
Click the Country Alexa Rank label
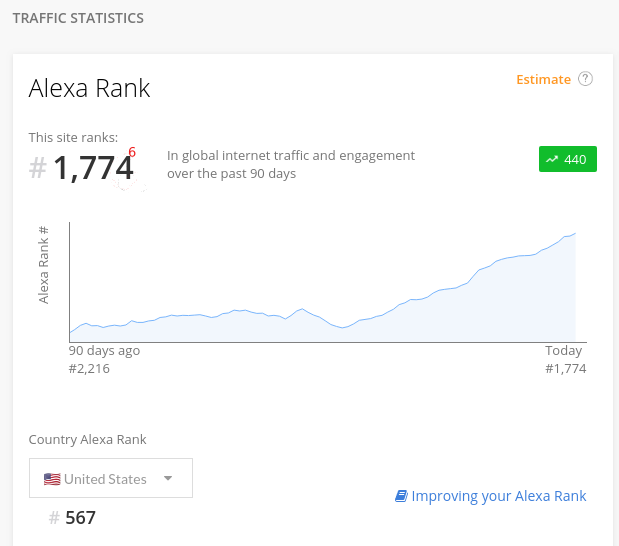pos(87,439)
